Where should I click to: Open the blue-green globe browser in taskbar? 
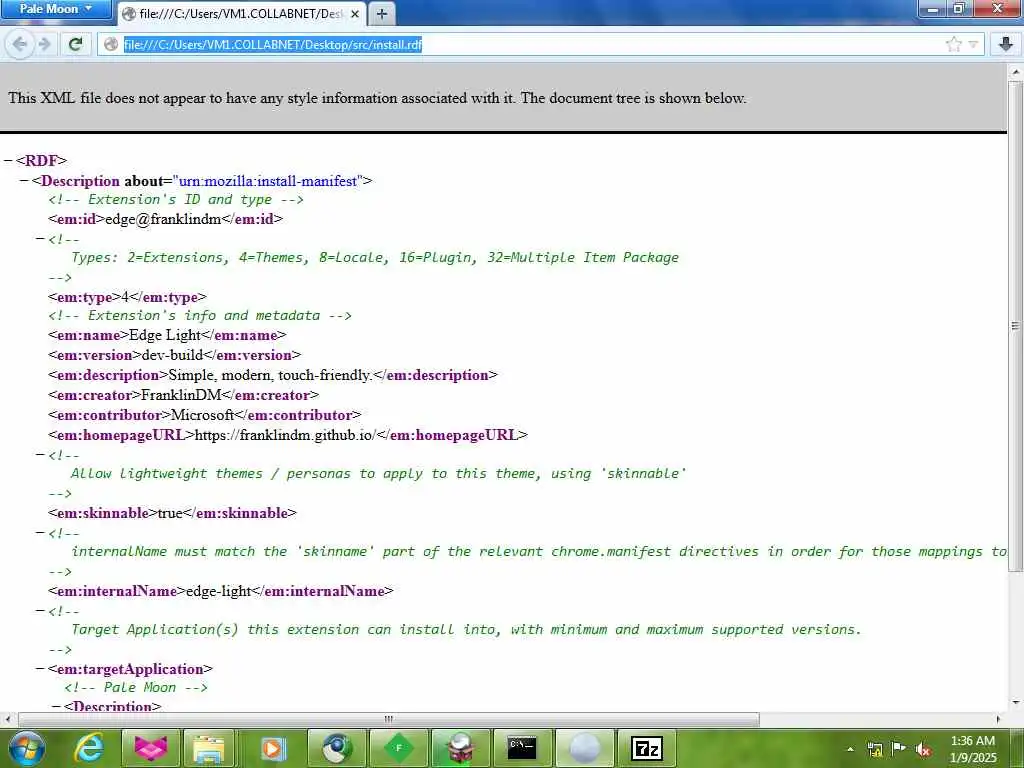pos(336,748)
